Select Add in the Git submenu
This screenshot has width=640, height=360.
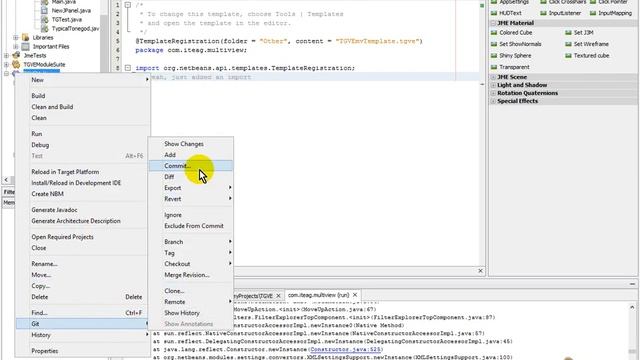tap(191, 155)
